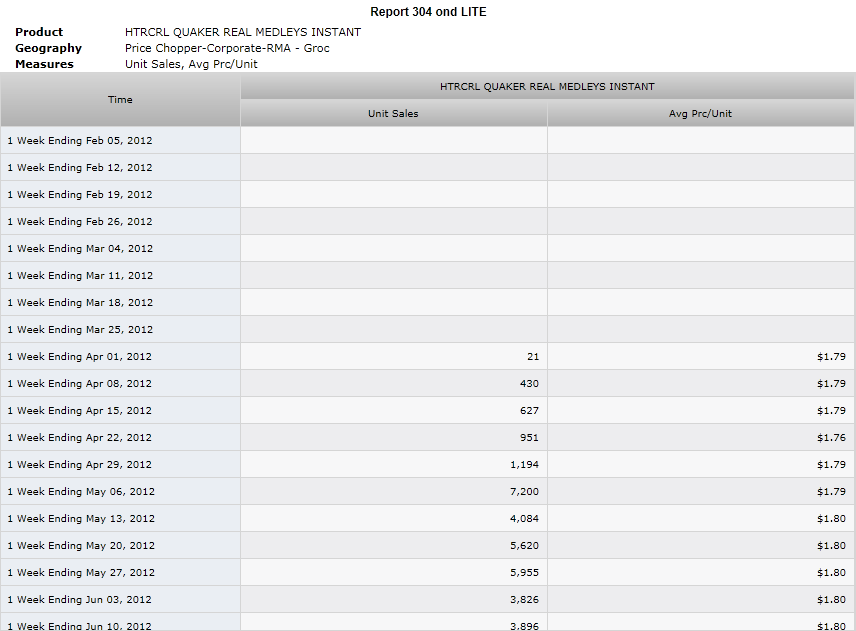Click row '1 Week Ending Apr 29, 2012'
Screen dimensions: 856x631
[427, 465]
